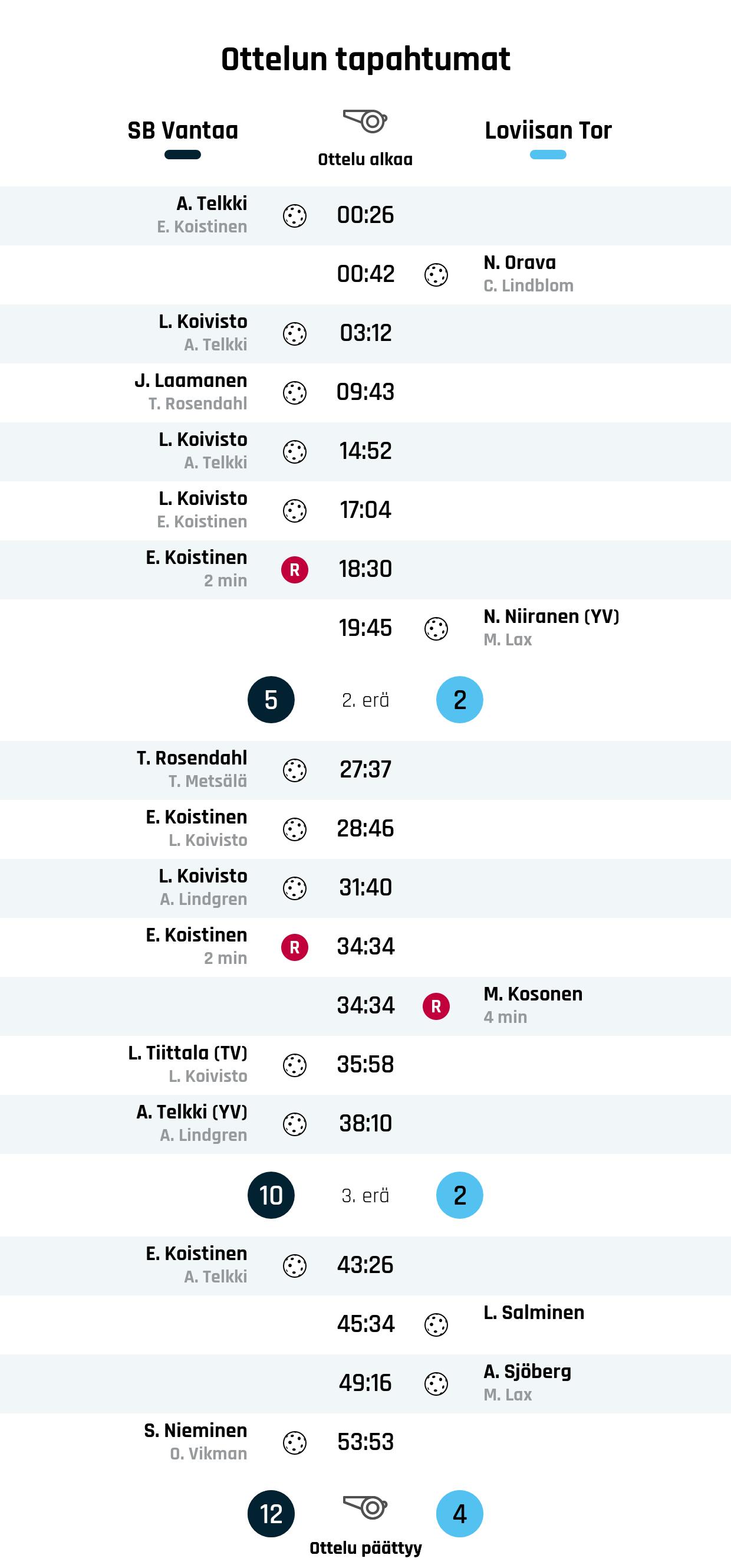Click the red penalty icon at 34:34 for E. Koistinen
The height and width of the screenshot is (1568, 731).
point(294,947)
